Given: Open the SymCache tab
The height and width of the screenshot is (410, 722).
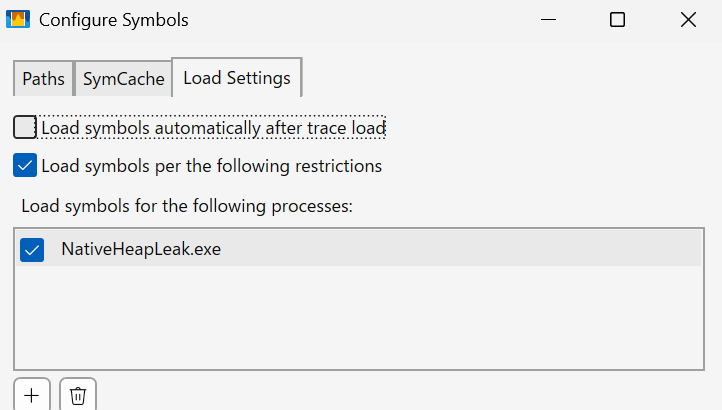Looking at the screenshot, I should (x=123, y=79).
